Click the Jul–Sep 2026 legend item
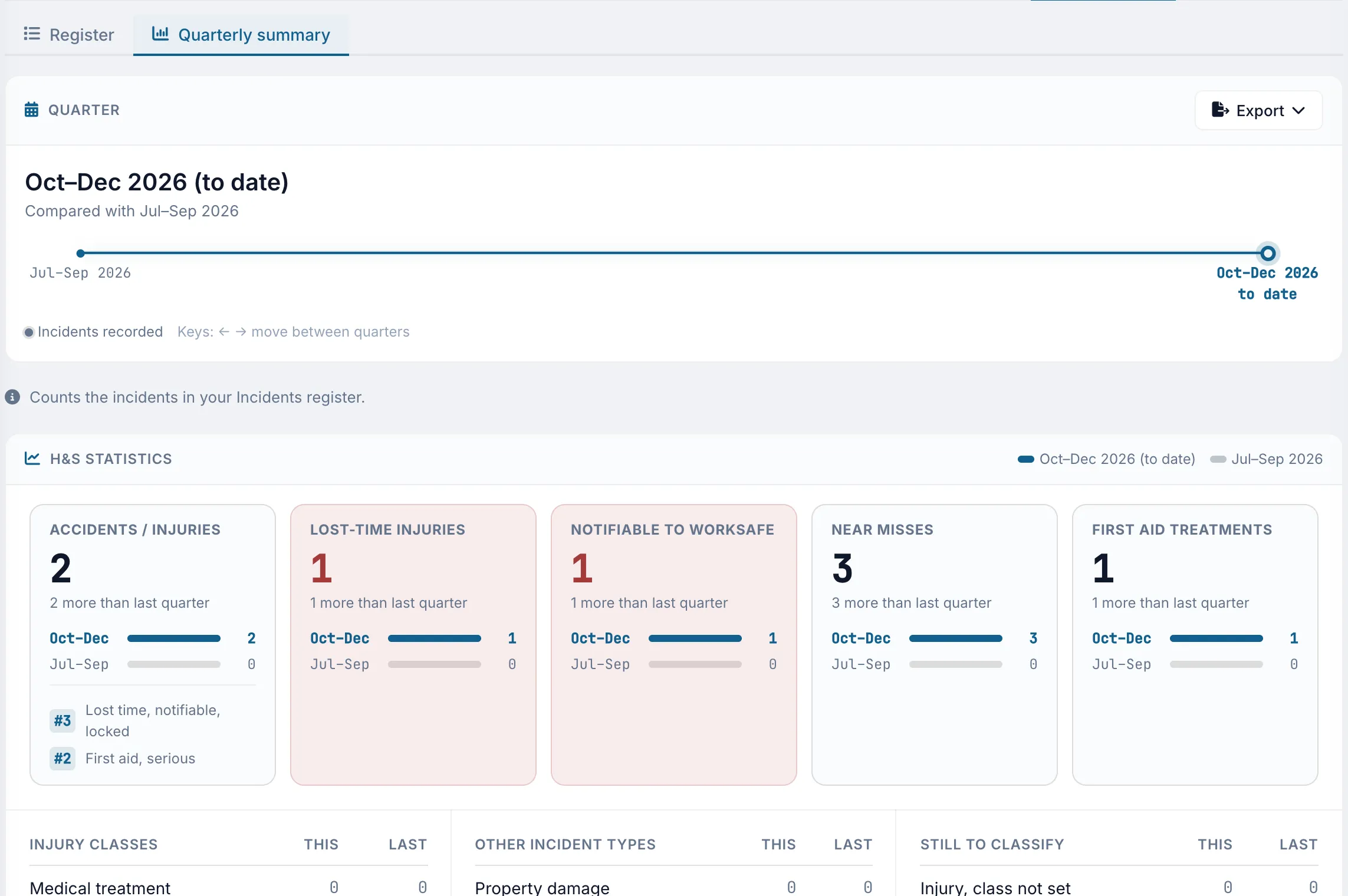The height and width of the screenshot is (896, 1348). tap(1266, 459)
